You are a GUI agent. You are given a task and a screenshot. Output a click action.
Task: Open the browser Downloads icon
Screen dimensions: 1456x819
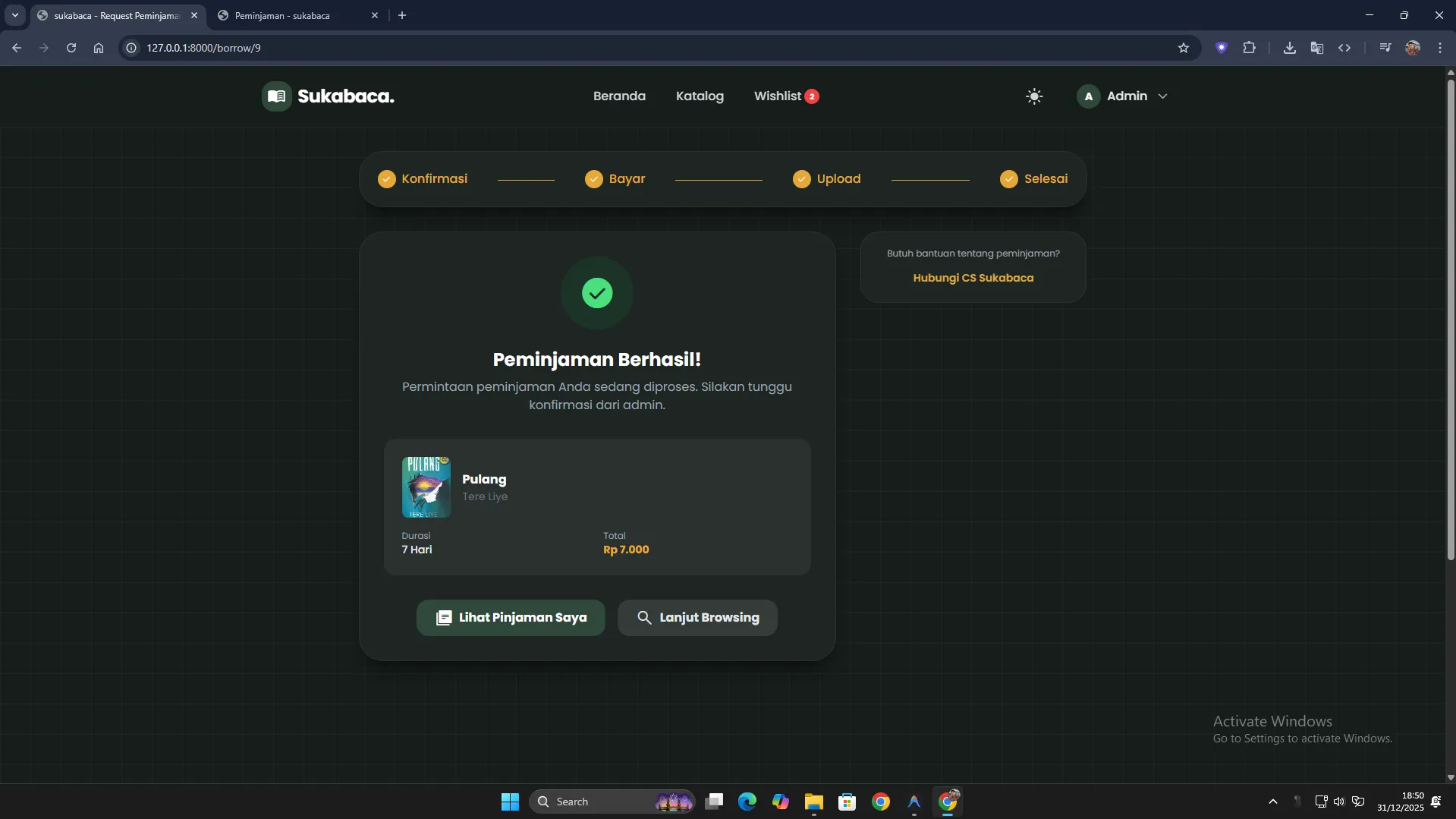click(x=1289, y=48)
